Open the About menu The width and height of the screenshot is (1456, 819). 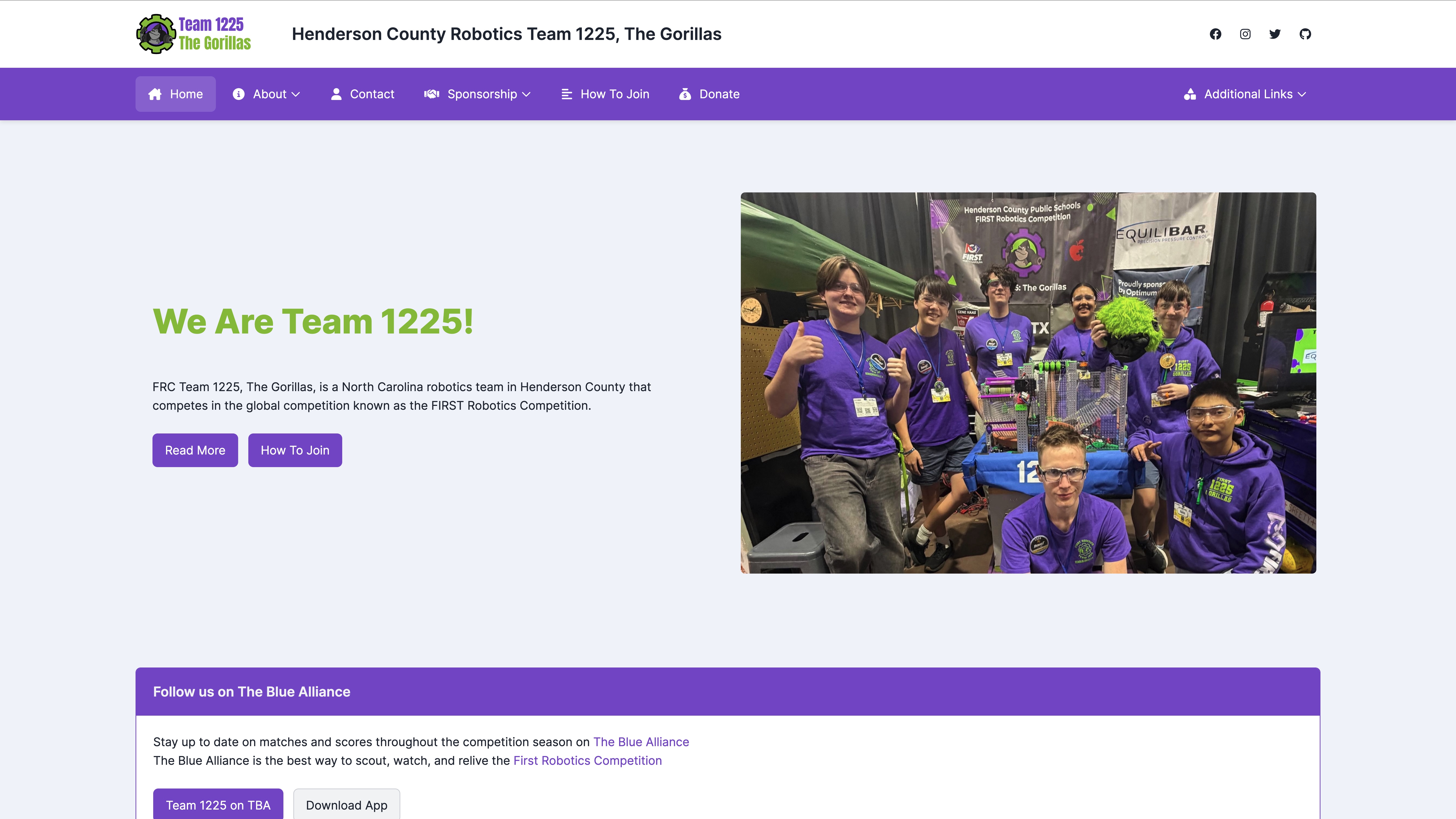(x=266, y=94)
